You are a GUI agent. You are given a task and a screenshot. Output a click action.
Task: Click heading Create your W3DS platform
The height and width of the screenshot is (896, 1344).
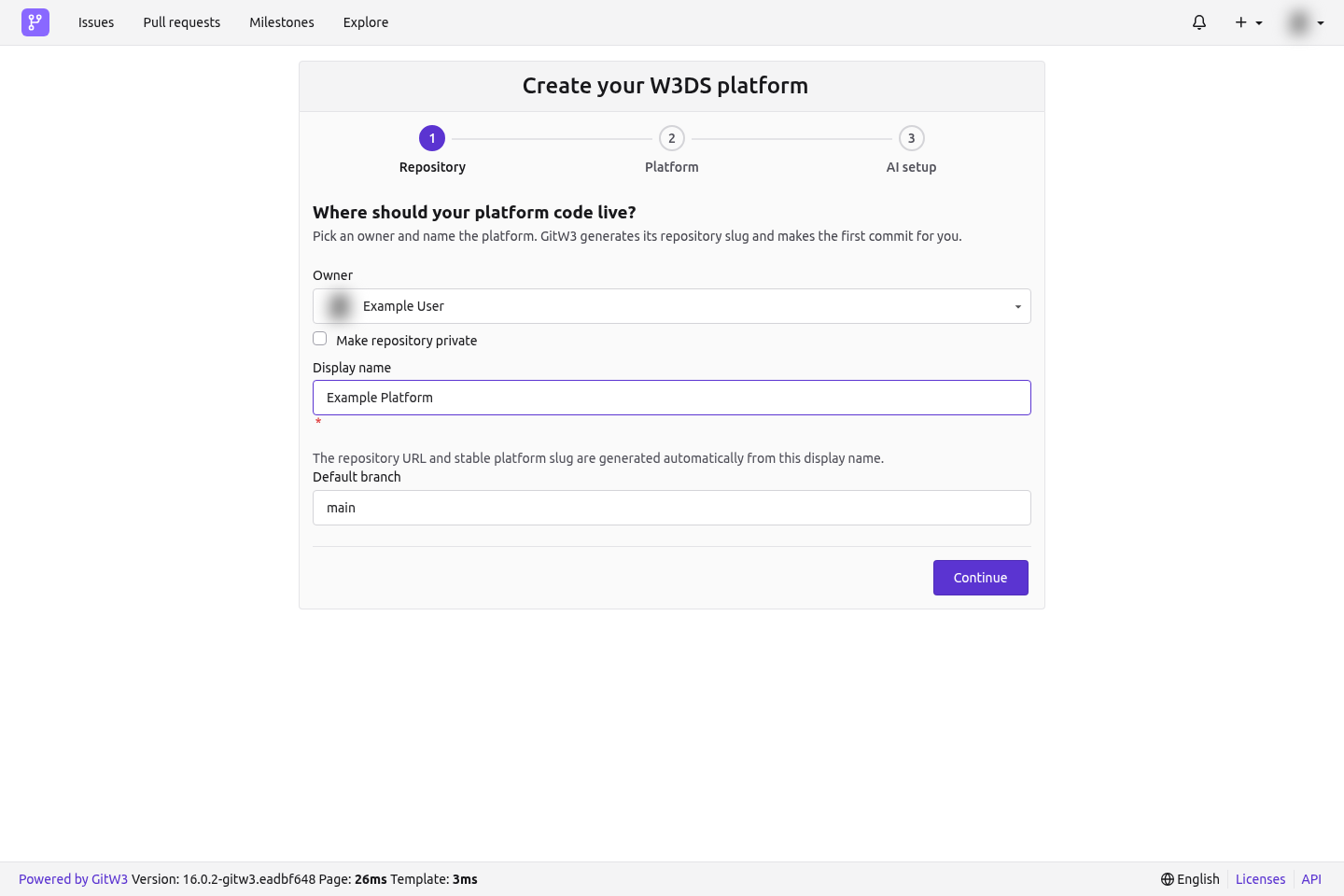click(665, 86)
